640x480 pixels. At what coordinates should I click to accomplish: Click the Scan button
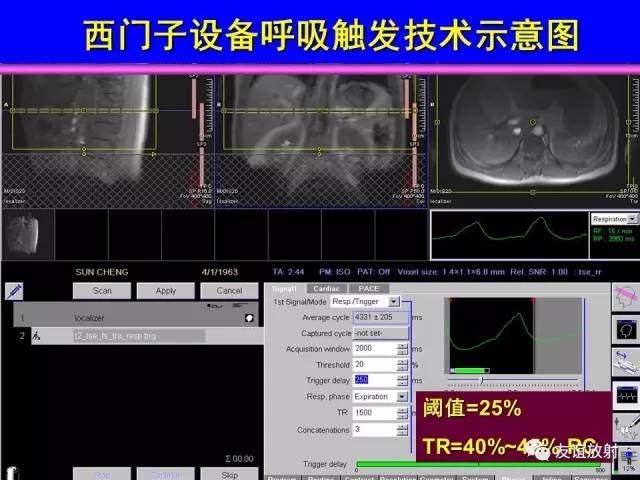102,291
